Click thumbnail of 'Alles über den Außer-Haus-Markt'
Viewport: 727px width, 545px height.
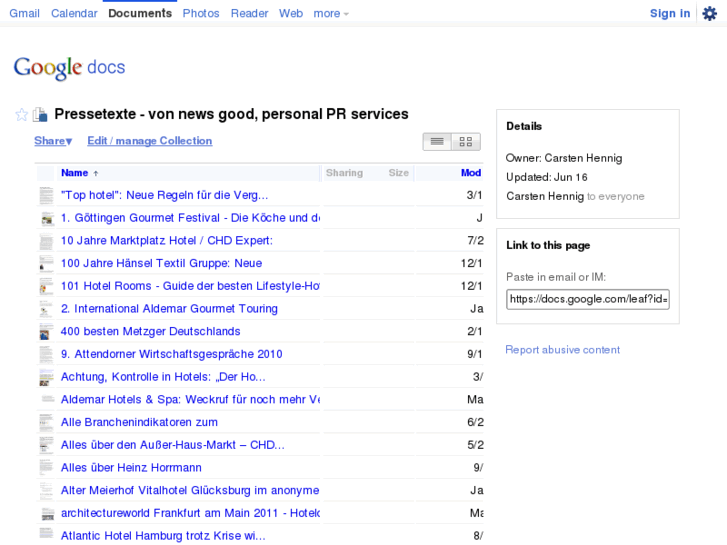point(46,445)
